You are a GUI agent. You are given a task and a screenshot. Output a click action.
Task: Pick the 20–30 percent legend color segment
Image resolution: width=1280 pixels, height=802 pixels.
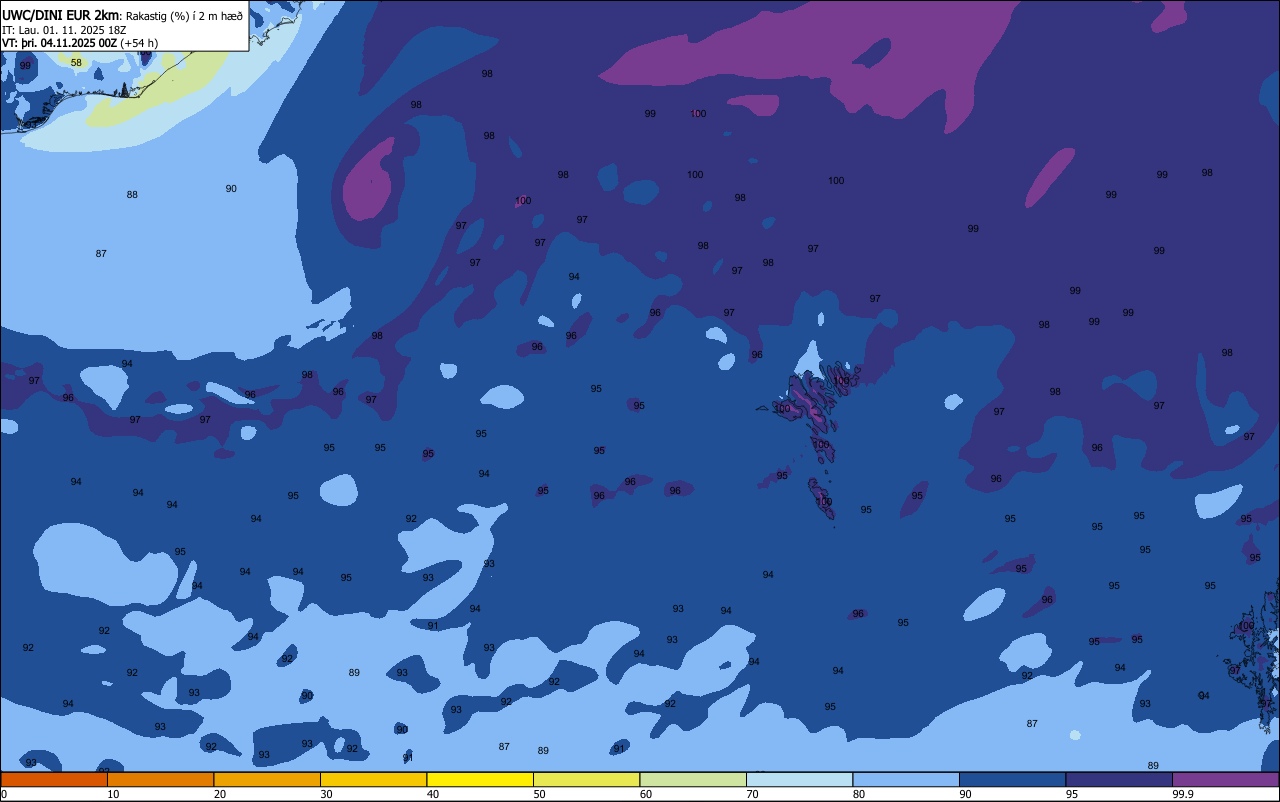click(x=267, y=779)
